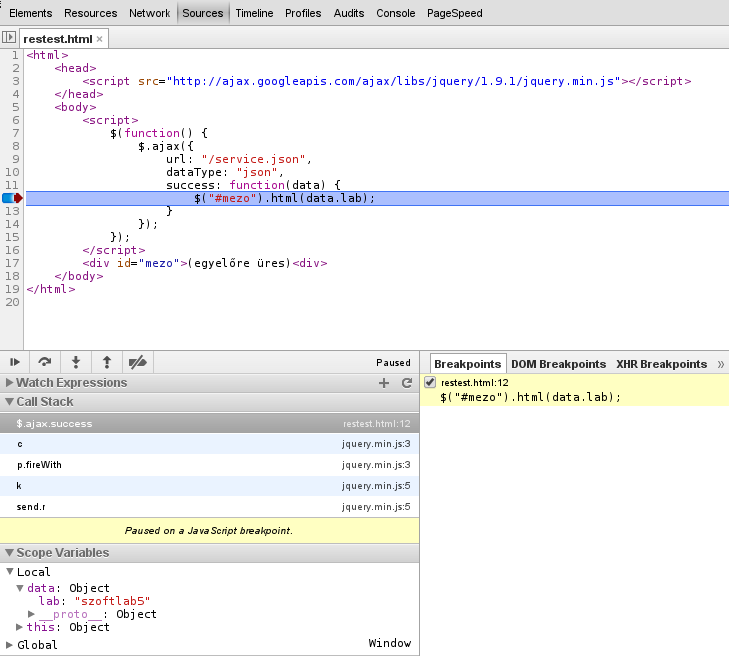Open jquery.min.js:3 link in 'c' row

coord(376,444)
